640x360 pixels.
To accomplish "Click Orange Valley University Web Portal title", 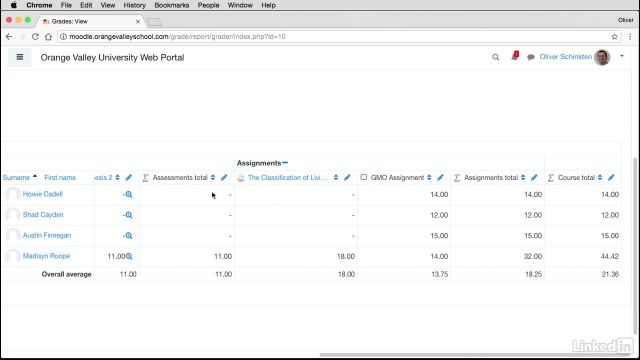I will (112, 58).
